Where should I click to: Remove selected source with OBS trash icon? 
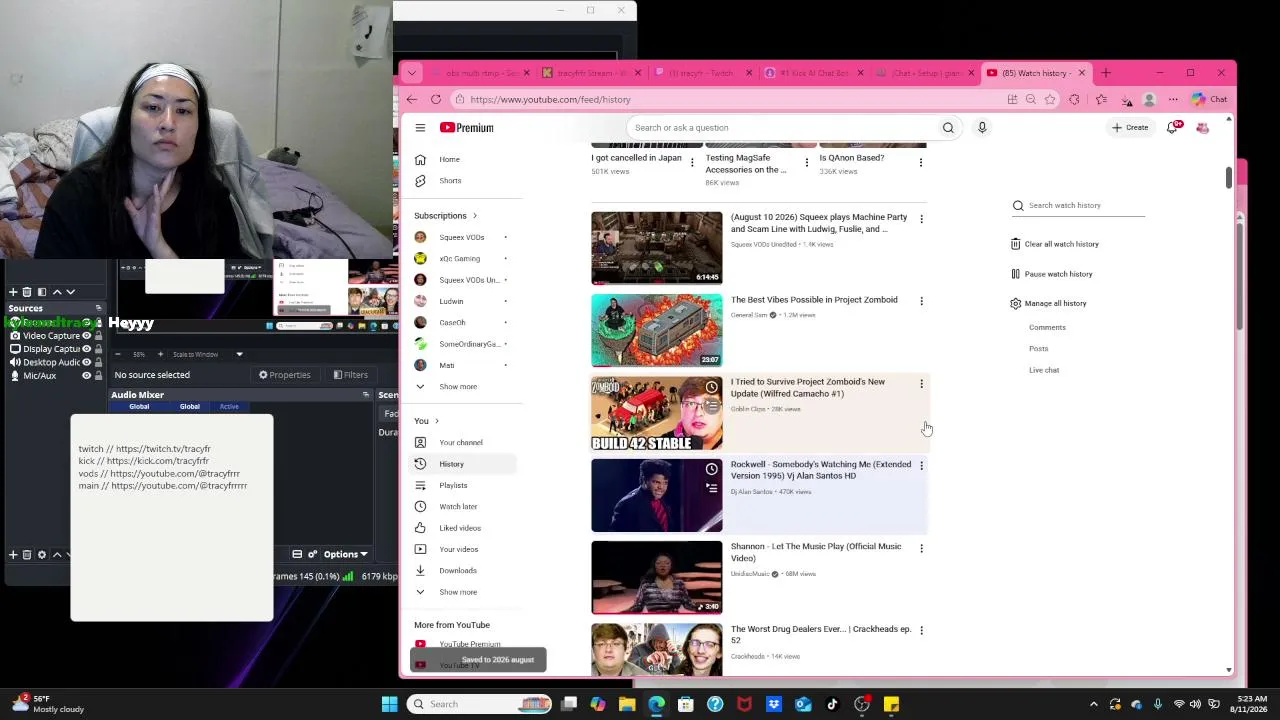[27, 554]
